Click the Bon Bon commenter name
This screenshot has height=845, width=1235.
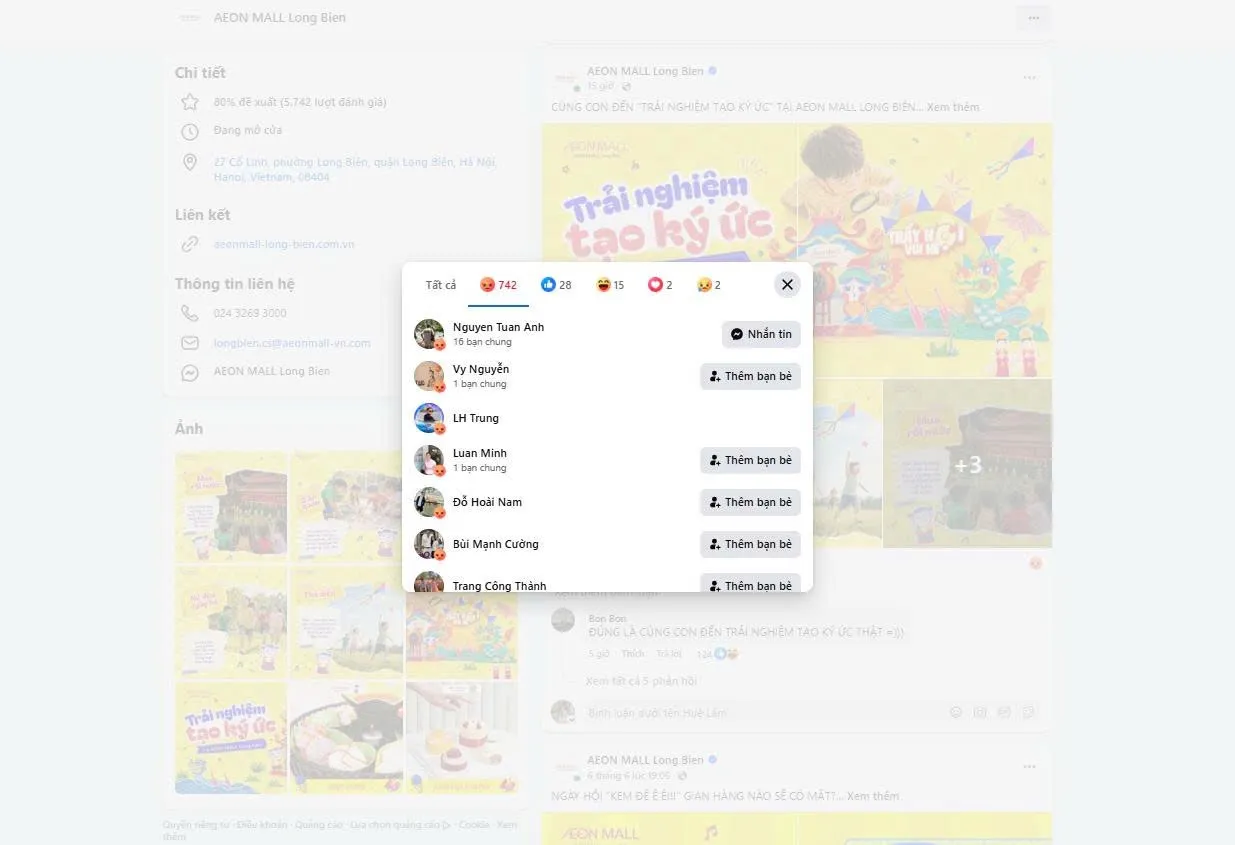[607, 619]
